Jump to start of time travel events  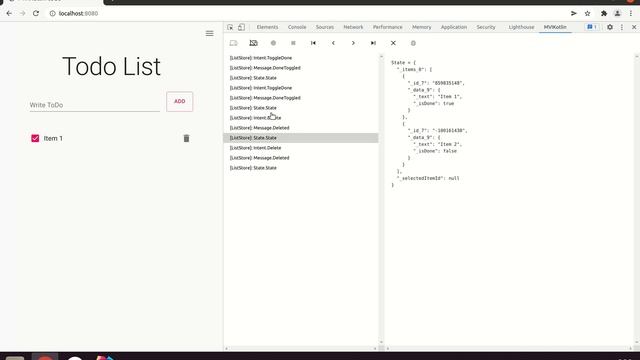pos(313,43)
